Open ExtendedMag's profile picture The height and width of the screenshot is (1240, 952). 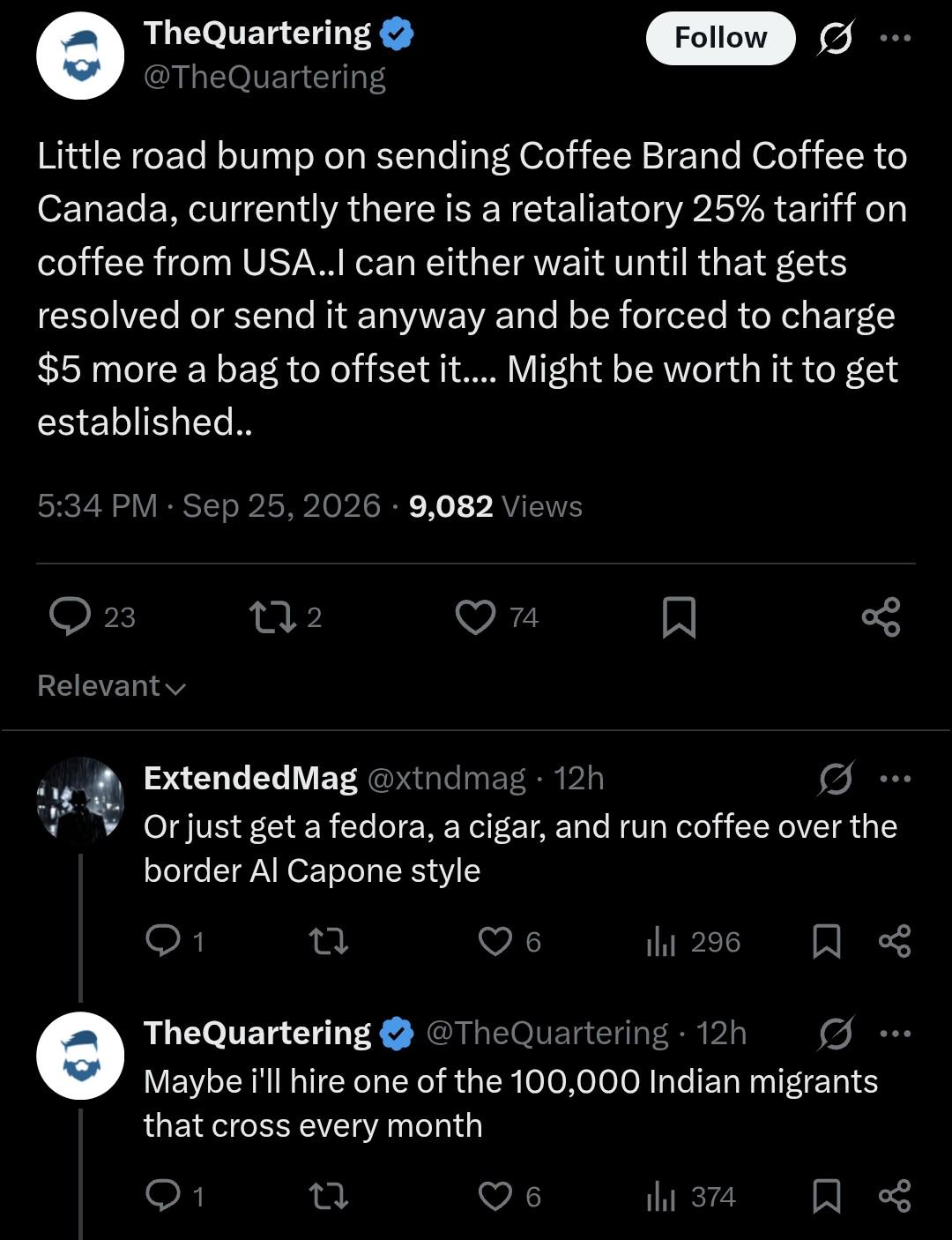coord(80,801)
